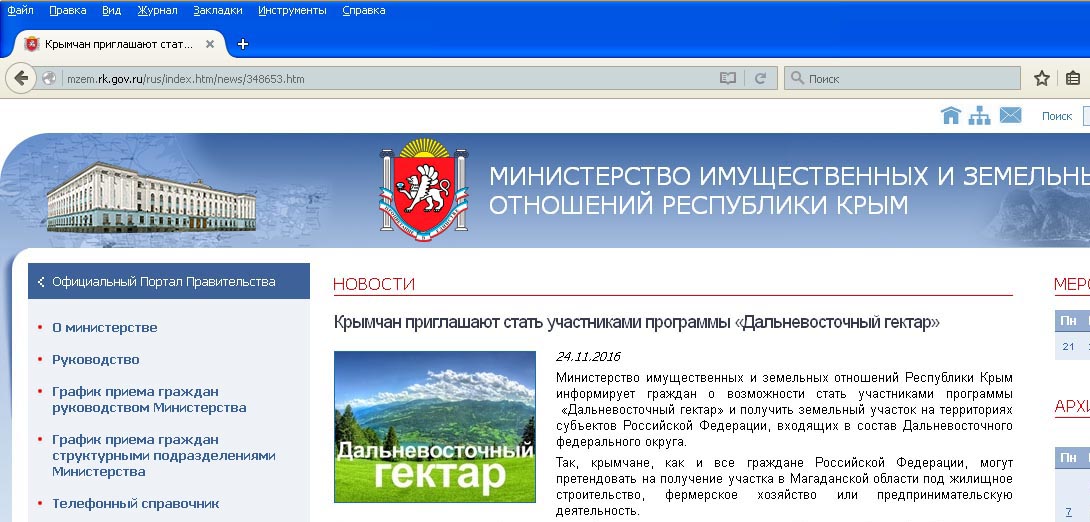Click calendar day 21 on the right
Screen dimensions: 1090x522
1068,346
